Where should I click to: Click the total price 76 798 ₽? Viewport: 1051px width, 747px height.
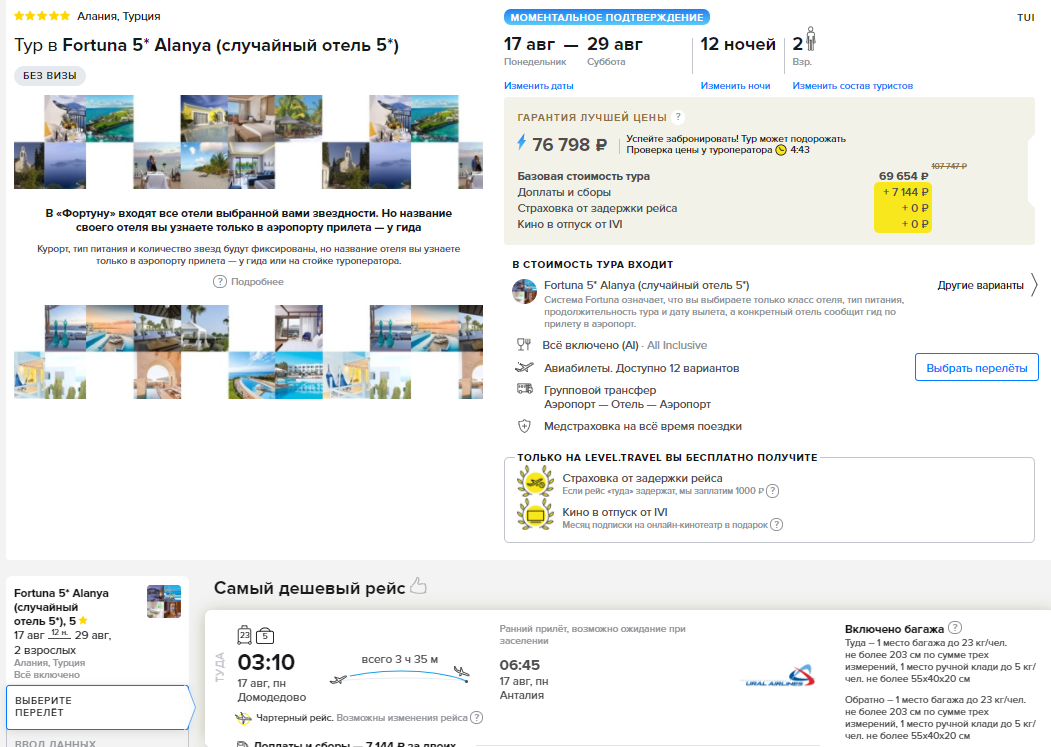pyautogui.click(x=569, y=144)
